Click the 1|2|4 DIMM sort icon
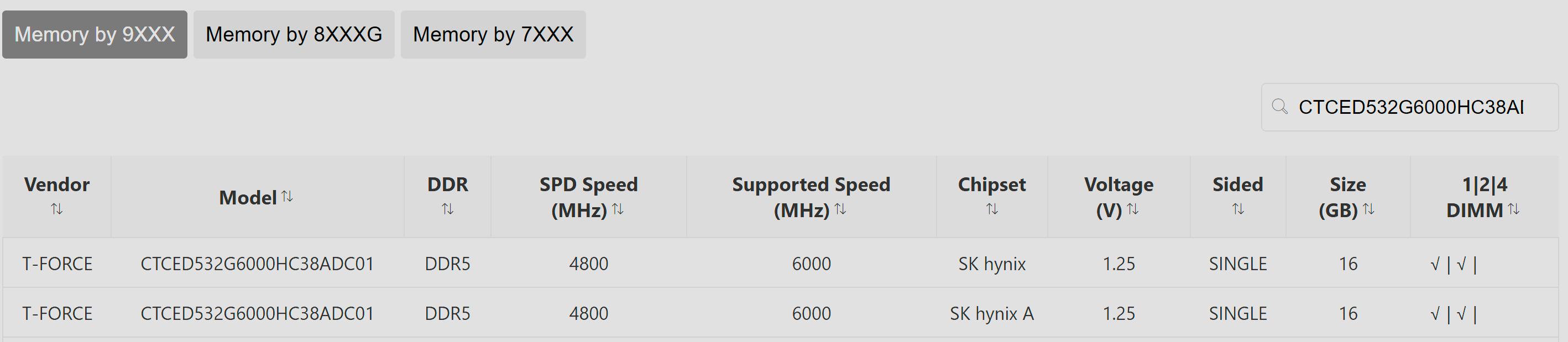This screenshot has width=1568, height=342. click(1514, 209)
